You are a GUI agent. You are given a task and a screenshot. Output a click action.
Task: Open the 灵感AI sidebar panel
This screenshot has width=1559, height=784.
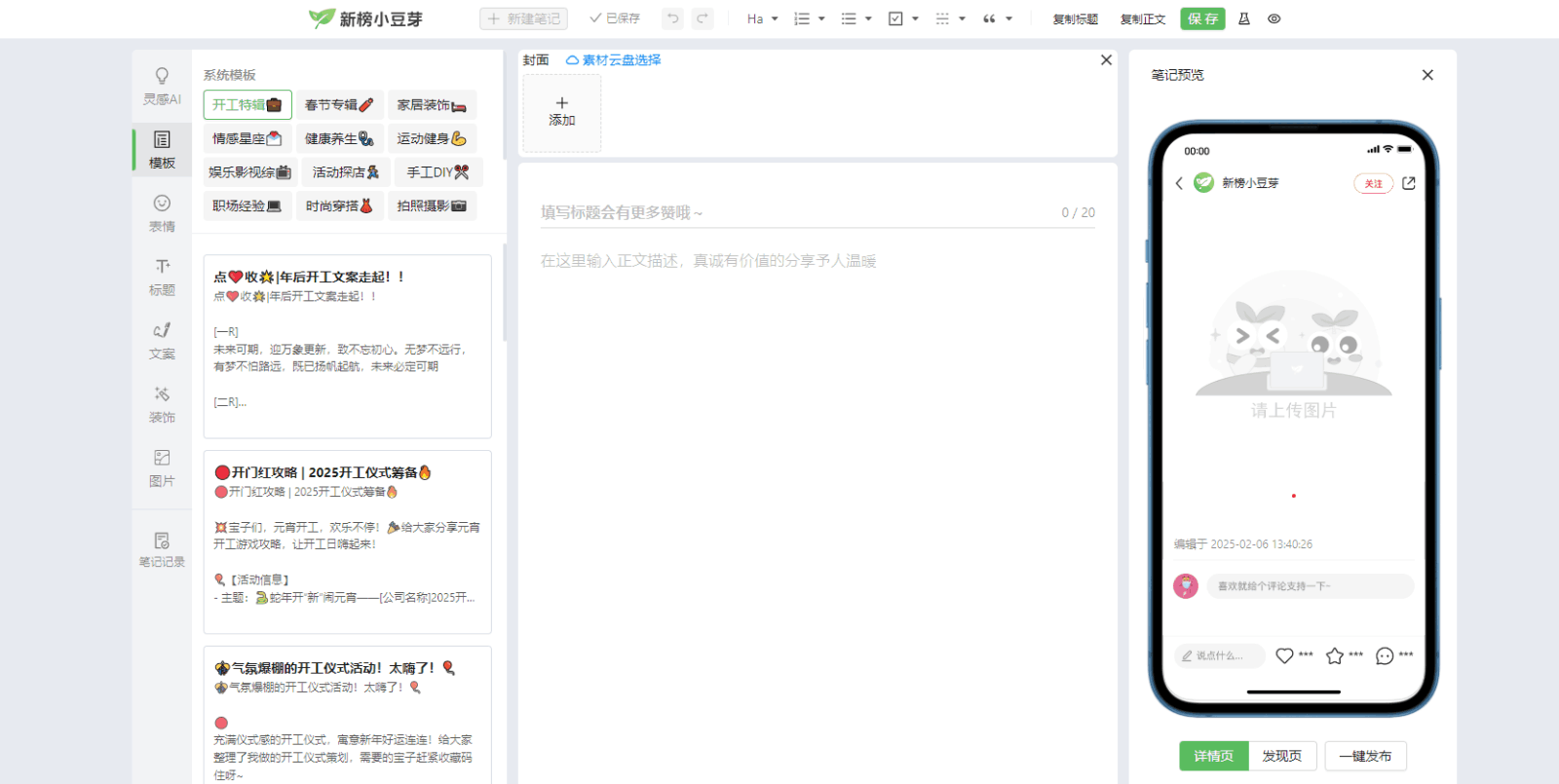(x=162, y=86)
